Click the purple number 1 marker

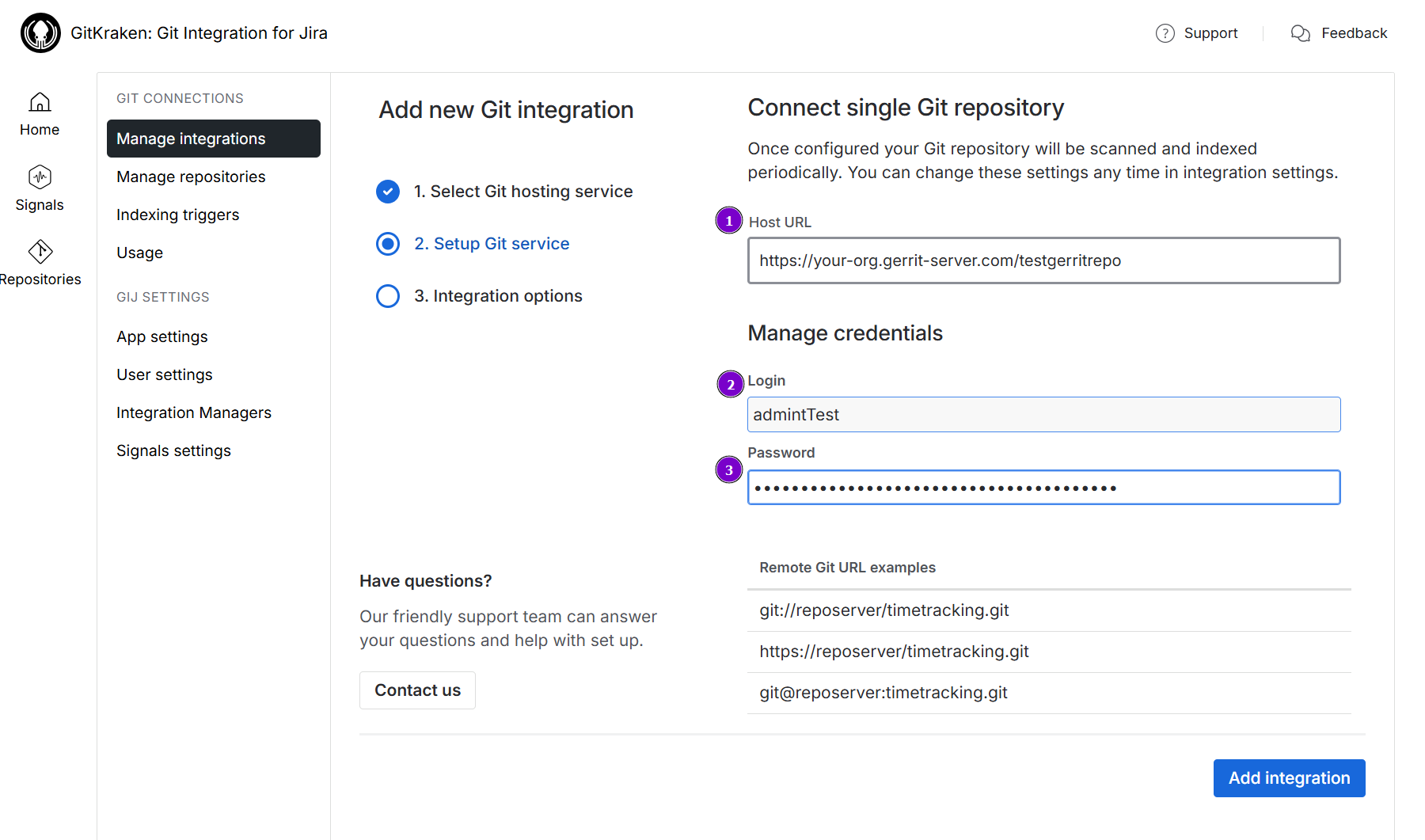point(728,221)
